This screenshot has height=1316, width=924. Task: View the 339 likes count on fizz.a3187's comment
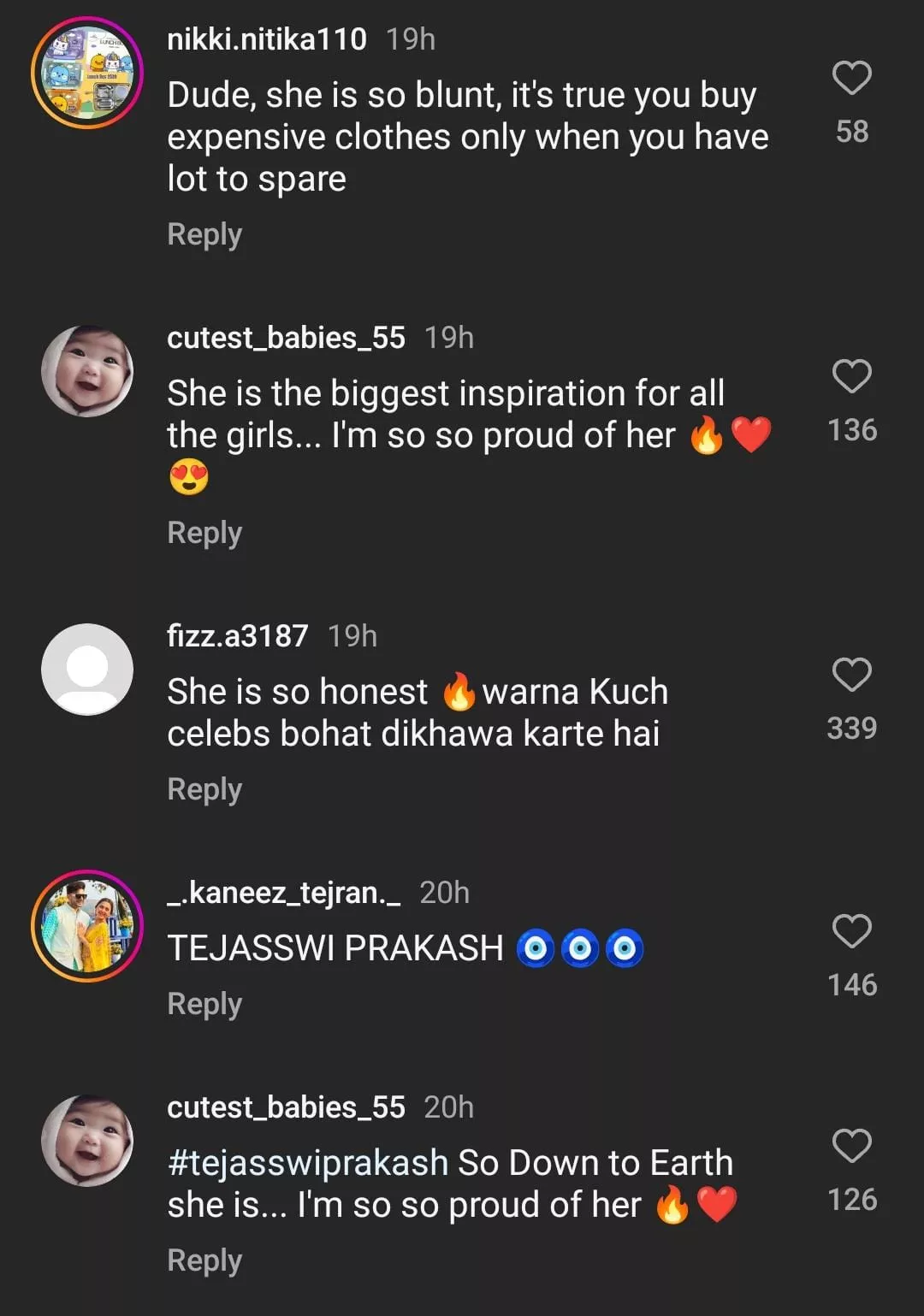(x=851, y=729)
